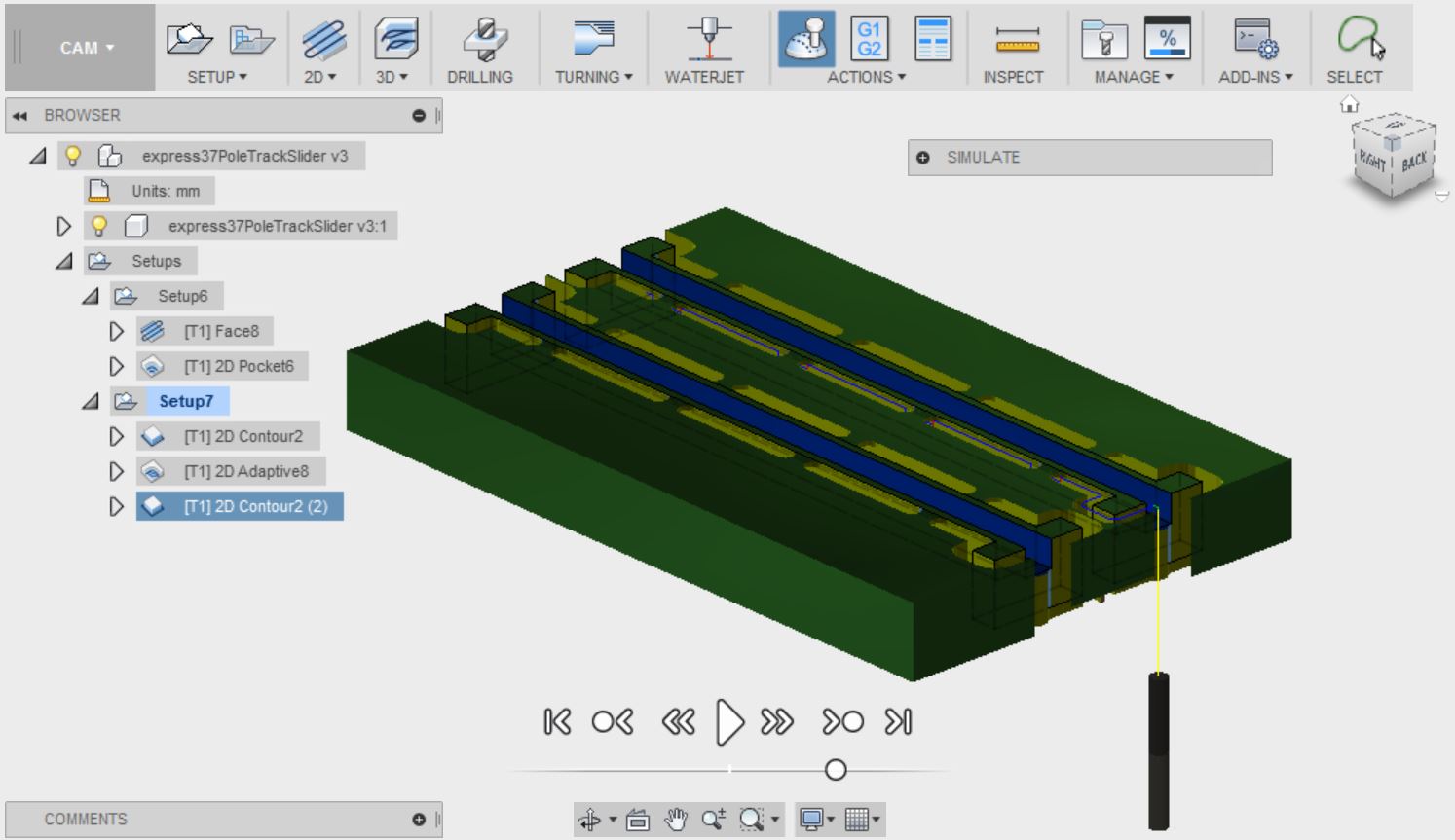Click the New Folder setup icon
1455x840 pixels.
point(251,39)
